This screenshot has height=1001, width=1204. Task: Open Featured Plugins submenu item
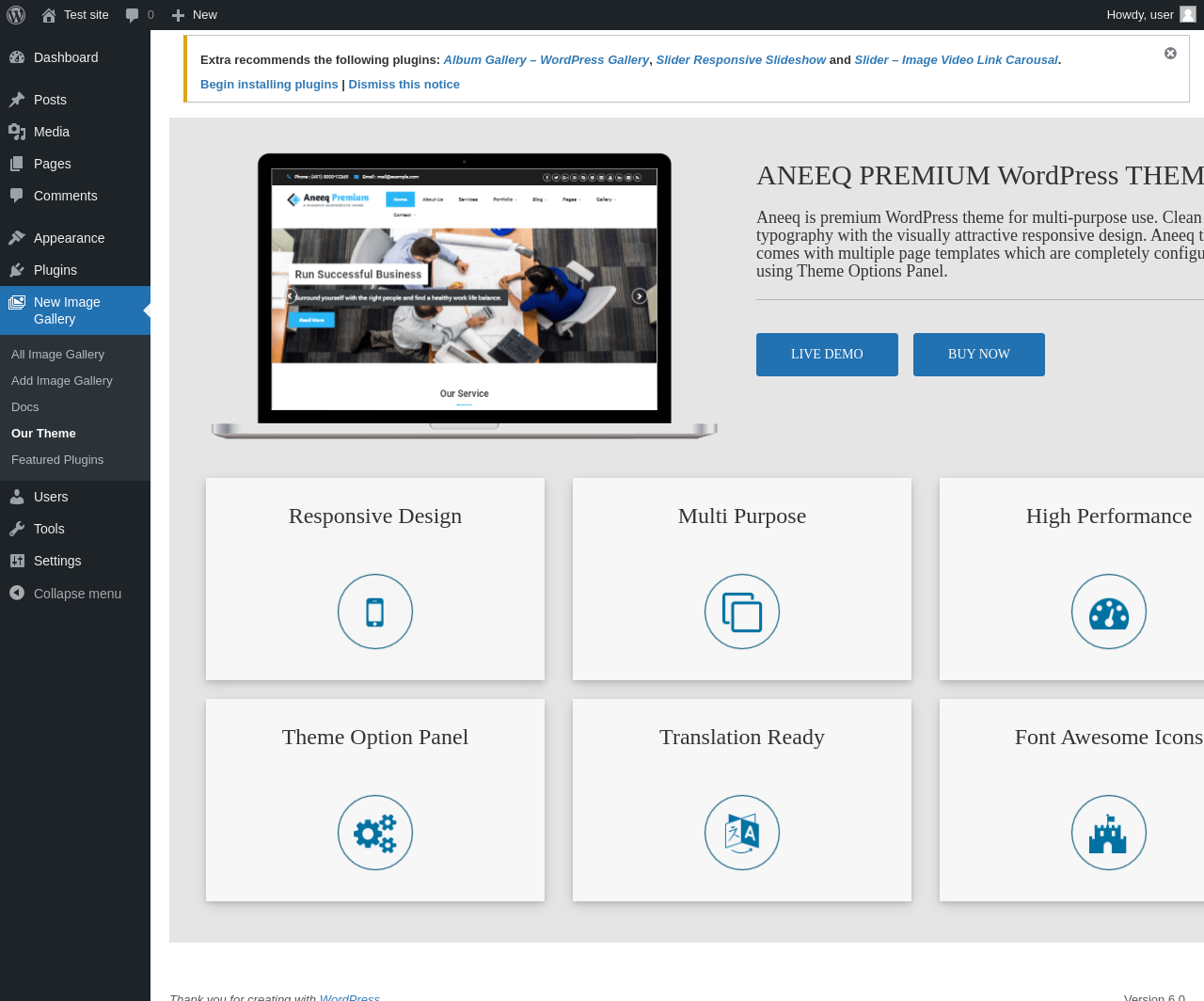coord(57,460)
